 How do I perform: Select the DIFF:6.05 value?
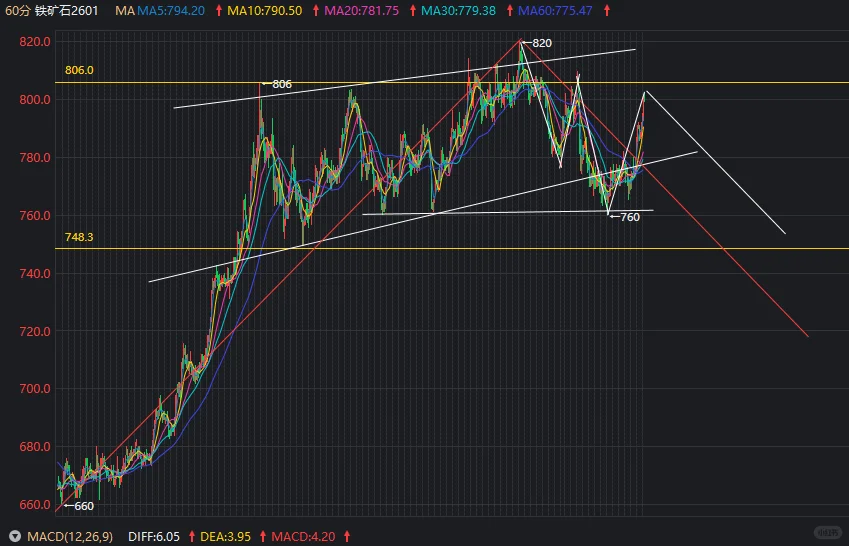[x=154, y=537]
